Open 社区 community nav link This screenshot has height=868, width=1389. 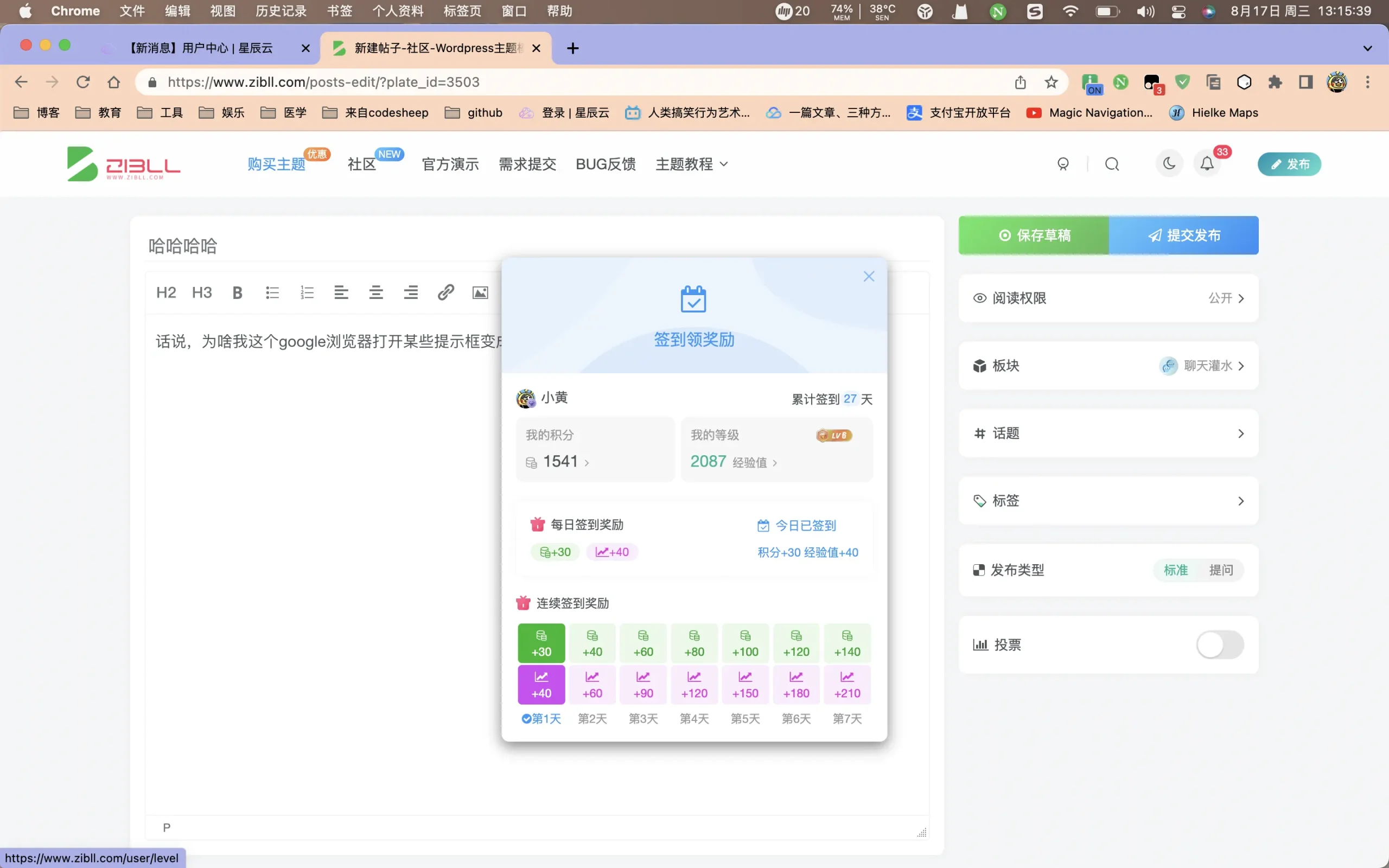(361, 164)
